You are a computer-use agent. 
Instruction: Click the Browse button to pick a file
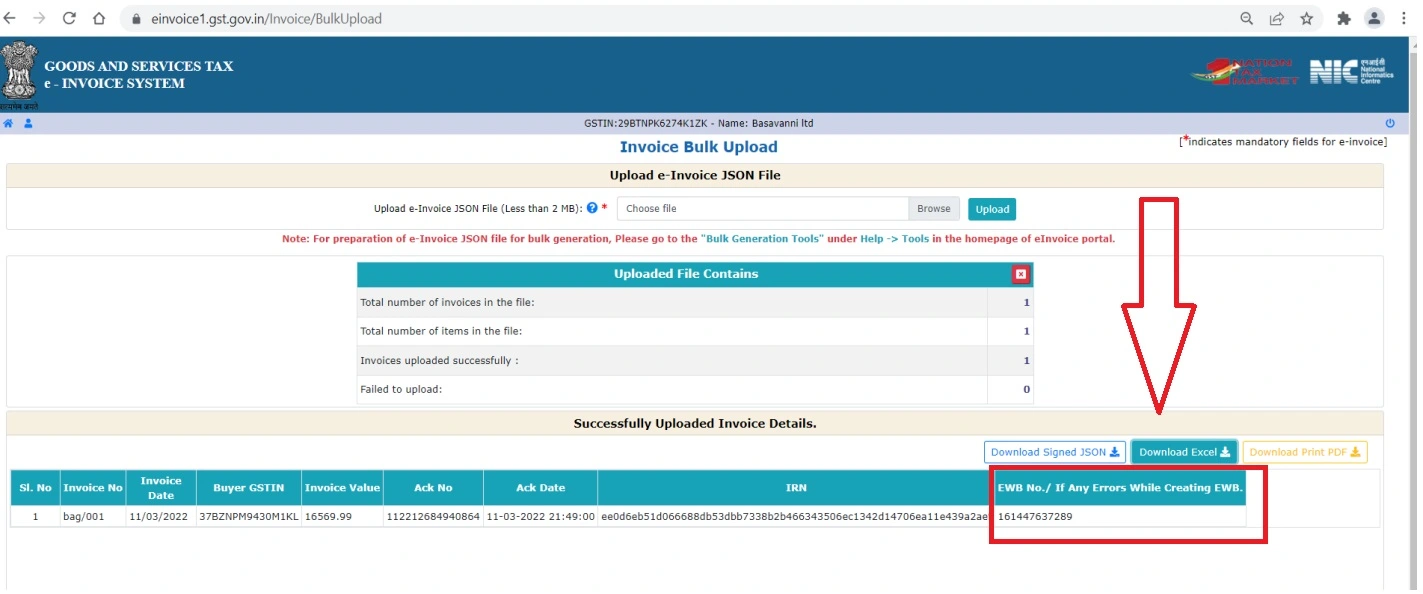pyautogui.click(x=932, y=208)
